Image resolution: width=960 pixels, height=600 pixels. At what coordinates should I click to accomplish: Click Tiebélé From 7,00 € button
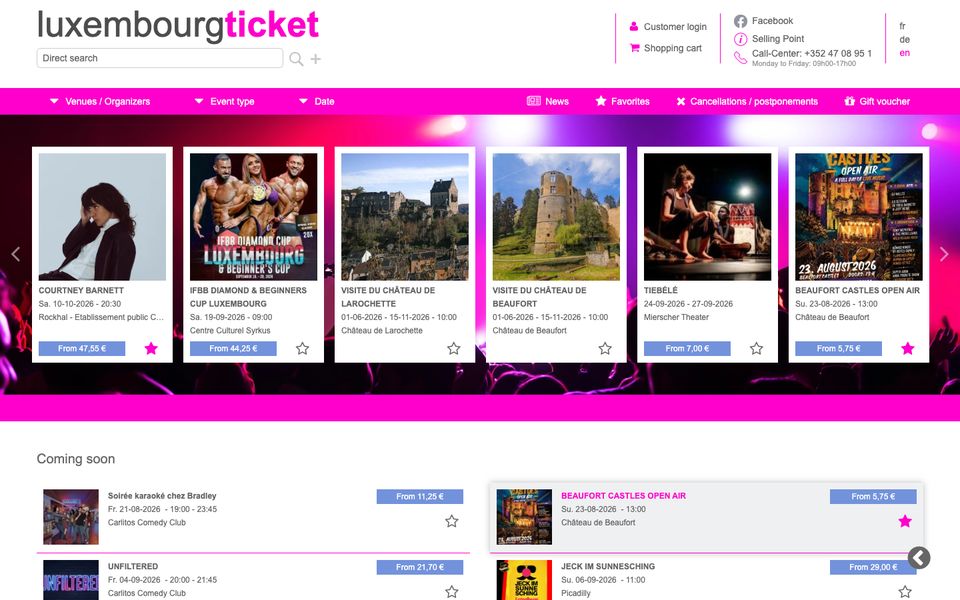point(687,348)
